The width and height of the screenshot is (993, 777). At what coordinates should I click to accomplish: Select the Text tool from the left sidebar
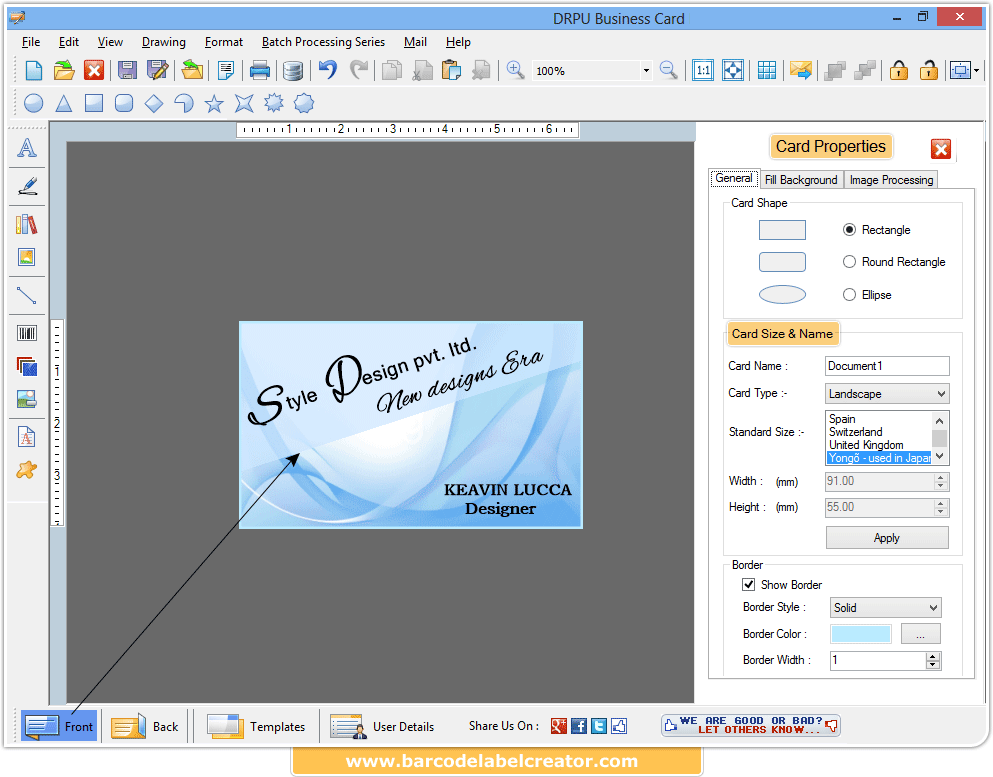point(25,147)
